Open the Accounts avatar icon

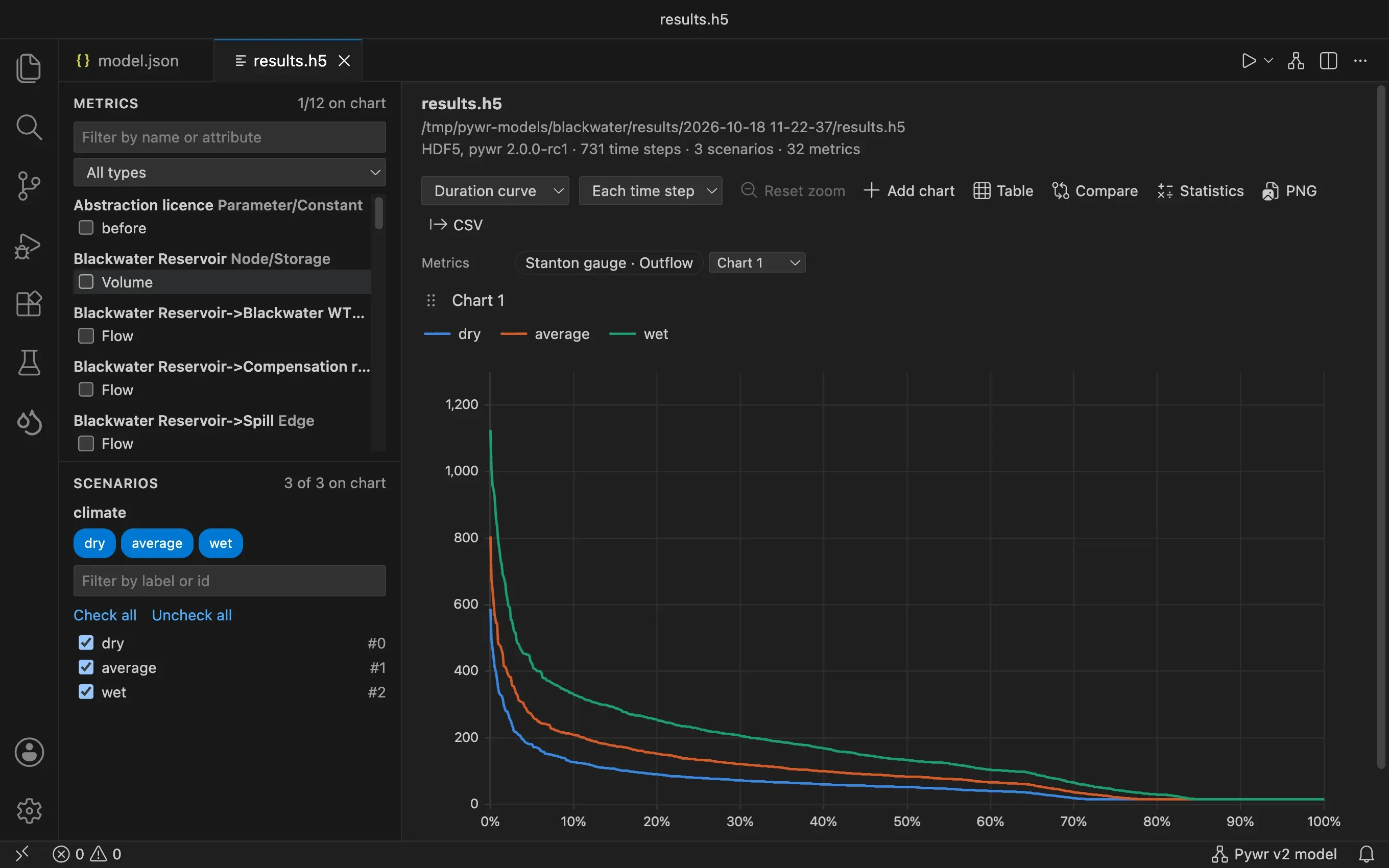[29, 752]
